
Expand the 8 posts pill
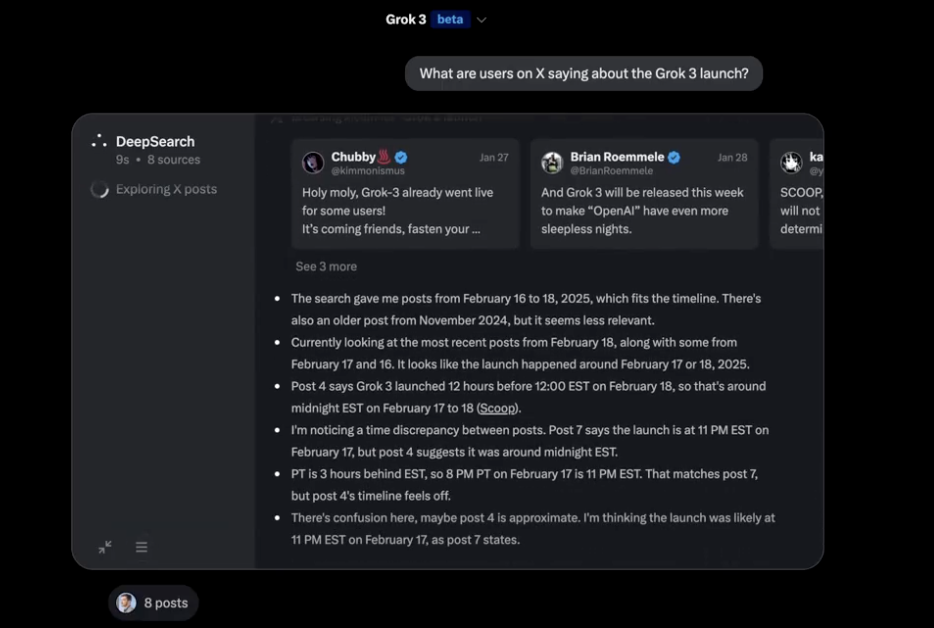tap(153, 602)
